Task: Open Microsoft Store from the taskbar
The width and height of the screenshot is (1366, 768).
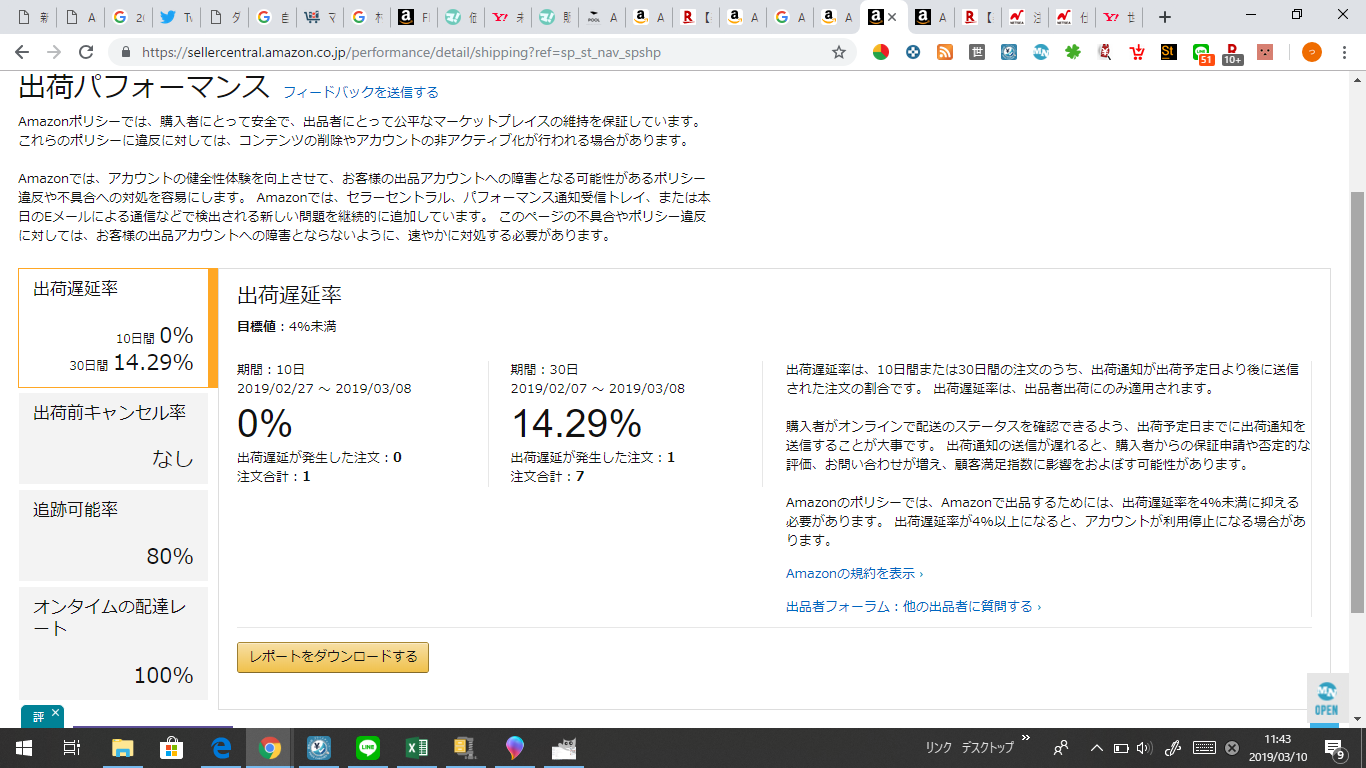Action: coord(171,748)
